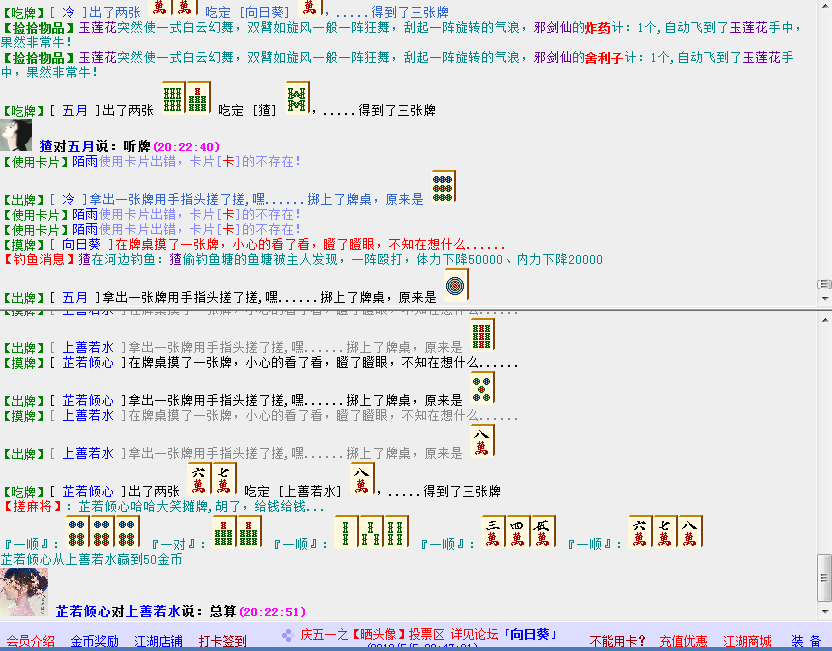Open the 金币奖励 link
Image resolution: width=832 pixels, height=651 pixels.
click(x=94, y=641)
